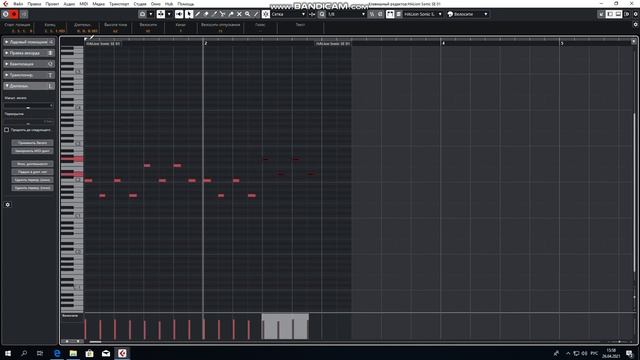Open the Велосити event color dropdown
This screenshot has height=360, width=640.
tap(468, 14)
